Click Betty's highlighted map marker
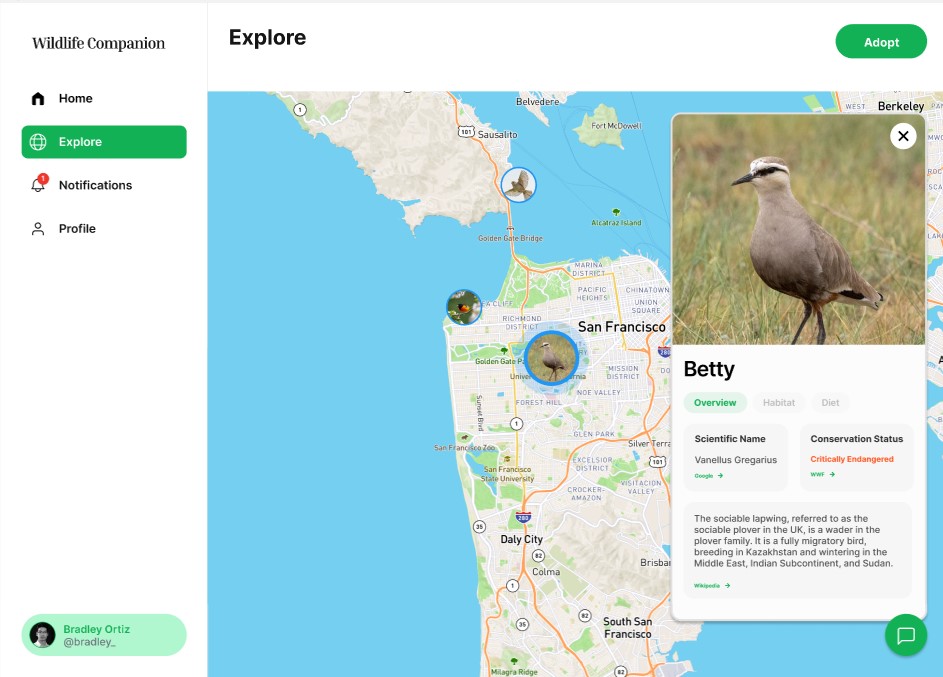 [551, 357]
